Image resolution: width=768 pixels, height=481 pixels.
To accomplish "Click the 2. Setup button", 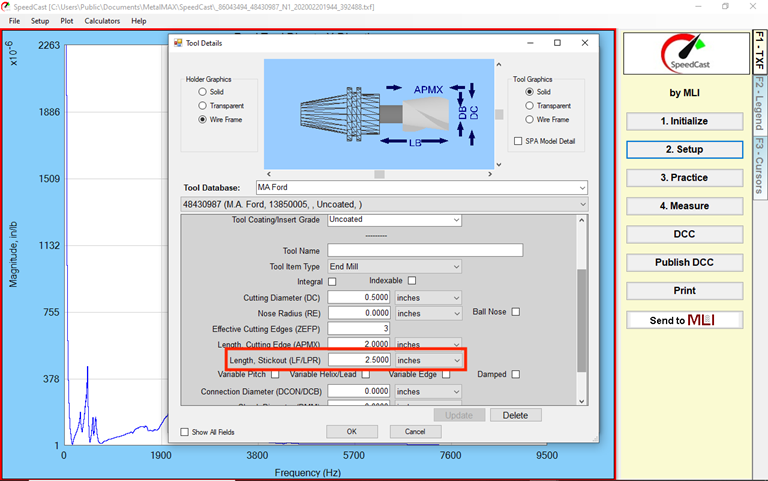I will (x=684, y=149).
